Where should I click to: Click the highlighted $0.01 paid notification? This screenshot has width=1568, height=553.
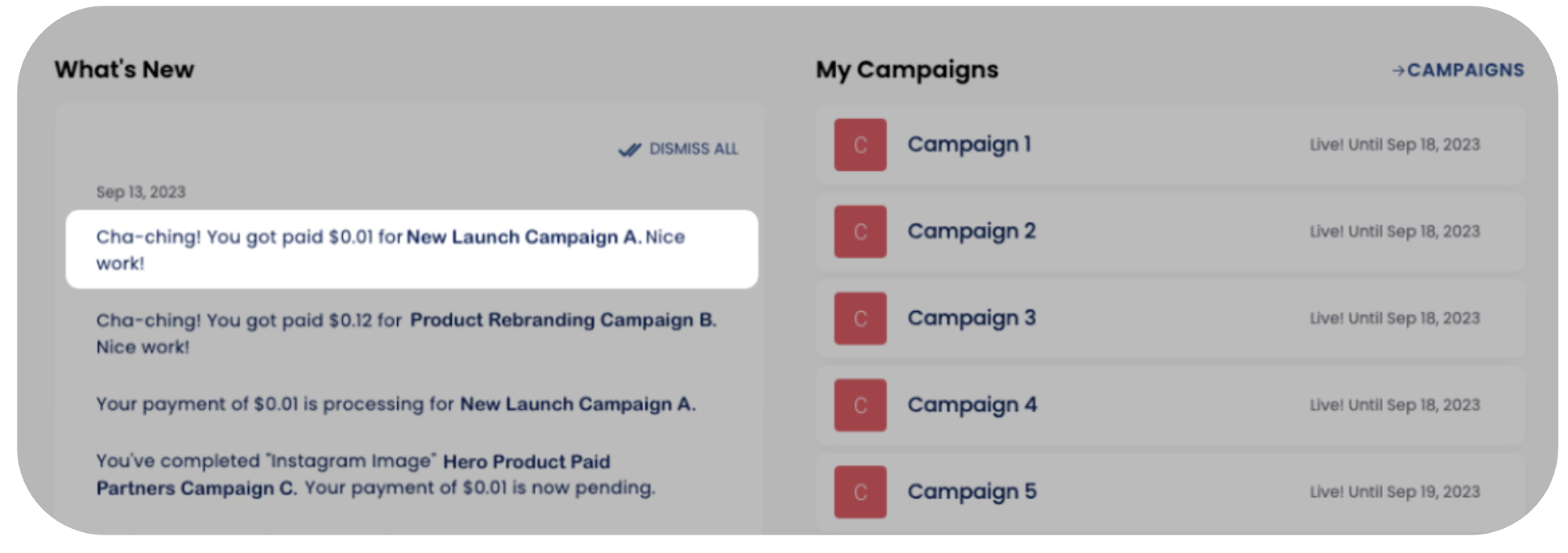[x=412, y=249]
